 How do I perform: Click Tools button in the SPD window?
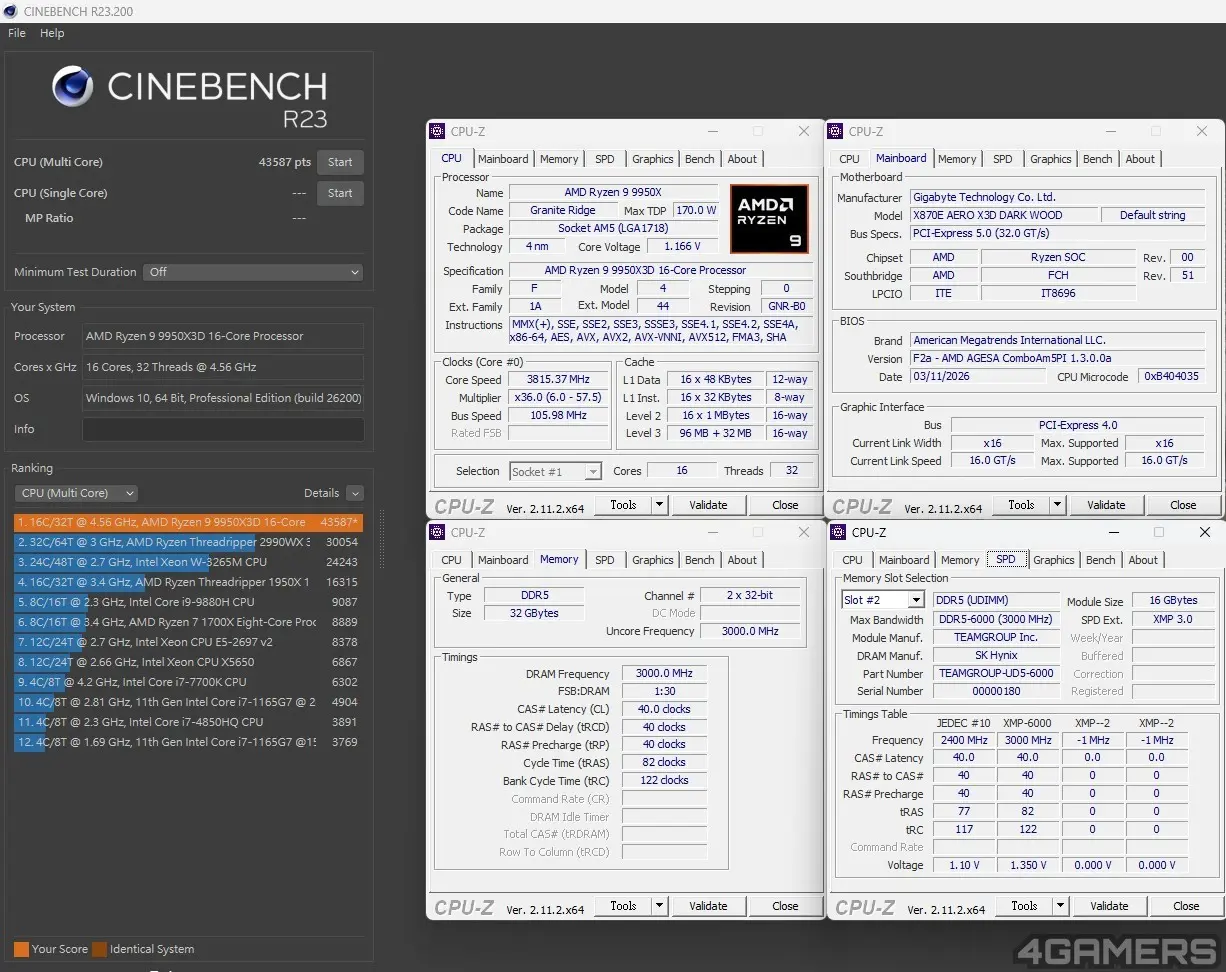pyautogui.click(x=1024, y=906)
